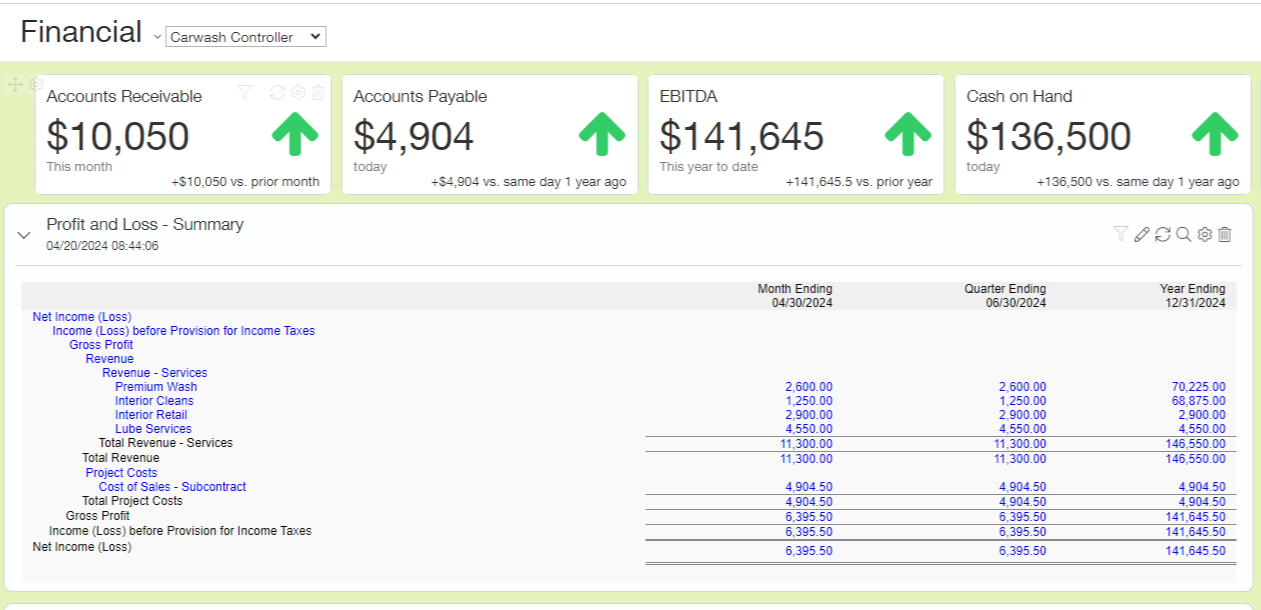Click the EBITDA $141,645 tile

(795, 135)
